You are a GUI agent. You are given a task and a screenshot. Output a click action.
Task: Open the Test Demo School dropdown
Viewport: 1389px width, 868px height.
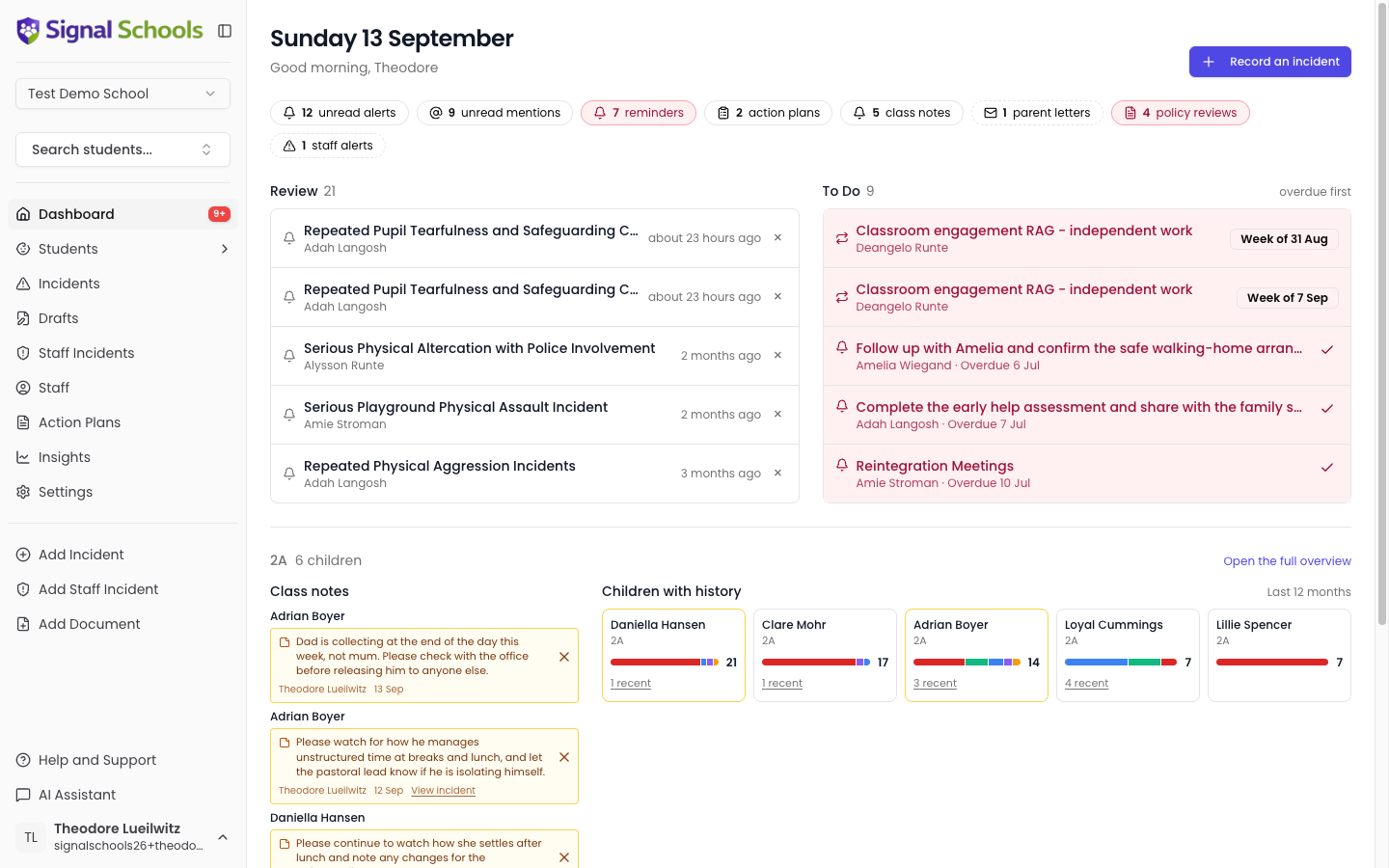coord(123,94)
